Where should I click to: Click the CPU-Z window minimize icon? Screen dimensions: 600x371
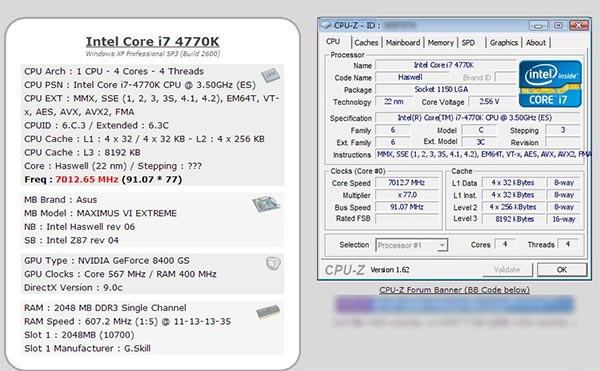[x=538, y=26]
